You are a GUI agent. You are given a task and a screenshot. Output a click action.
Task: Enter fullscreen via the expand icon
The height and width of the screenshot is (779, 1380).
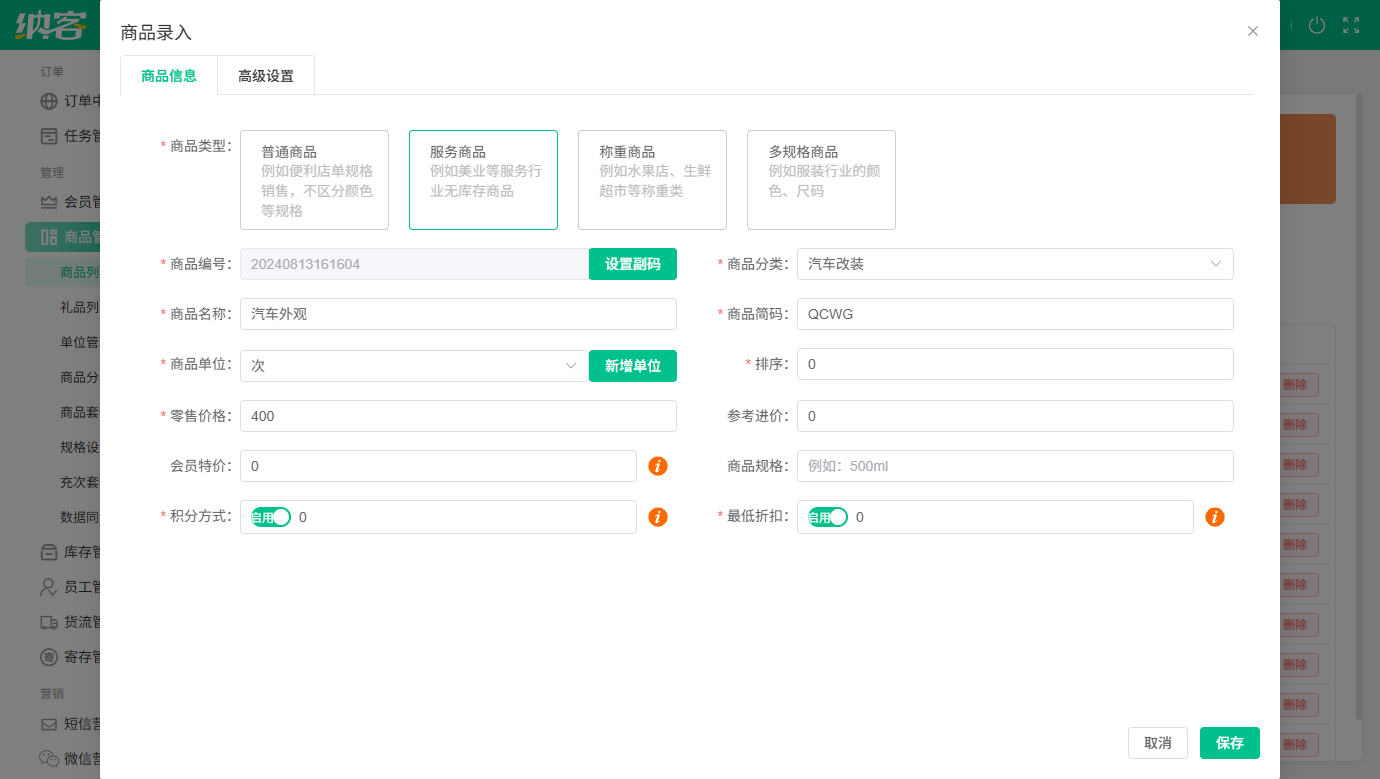[x=1351, y=27]
